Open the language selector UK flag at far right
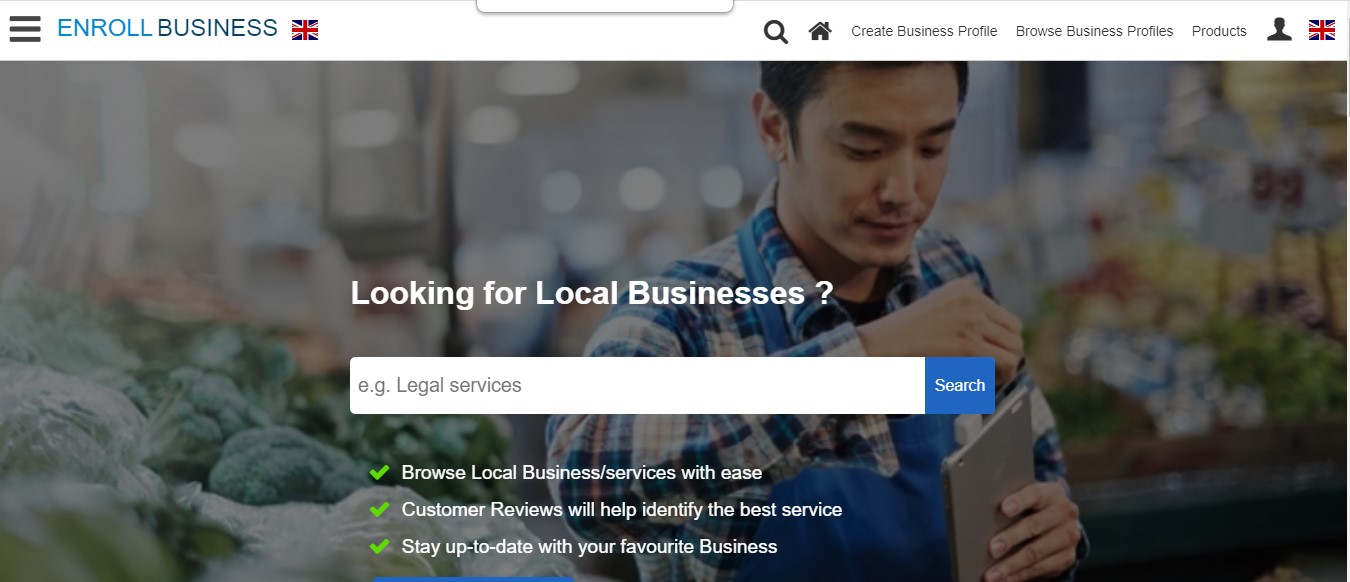 click(1322, 30)
